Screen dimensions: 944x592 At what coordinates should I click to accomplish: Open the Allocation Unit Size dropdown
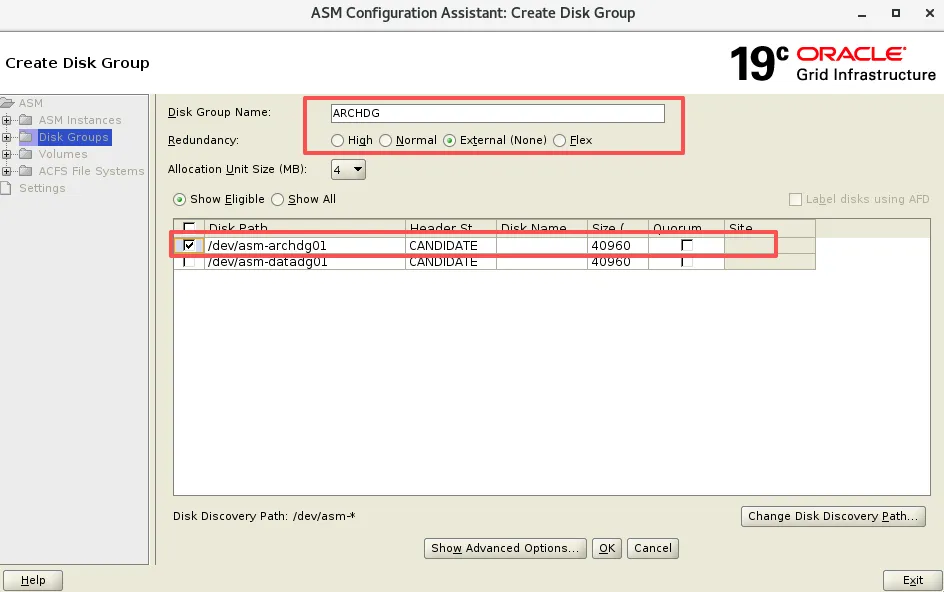[348, 169]
